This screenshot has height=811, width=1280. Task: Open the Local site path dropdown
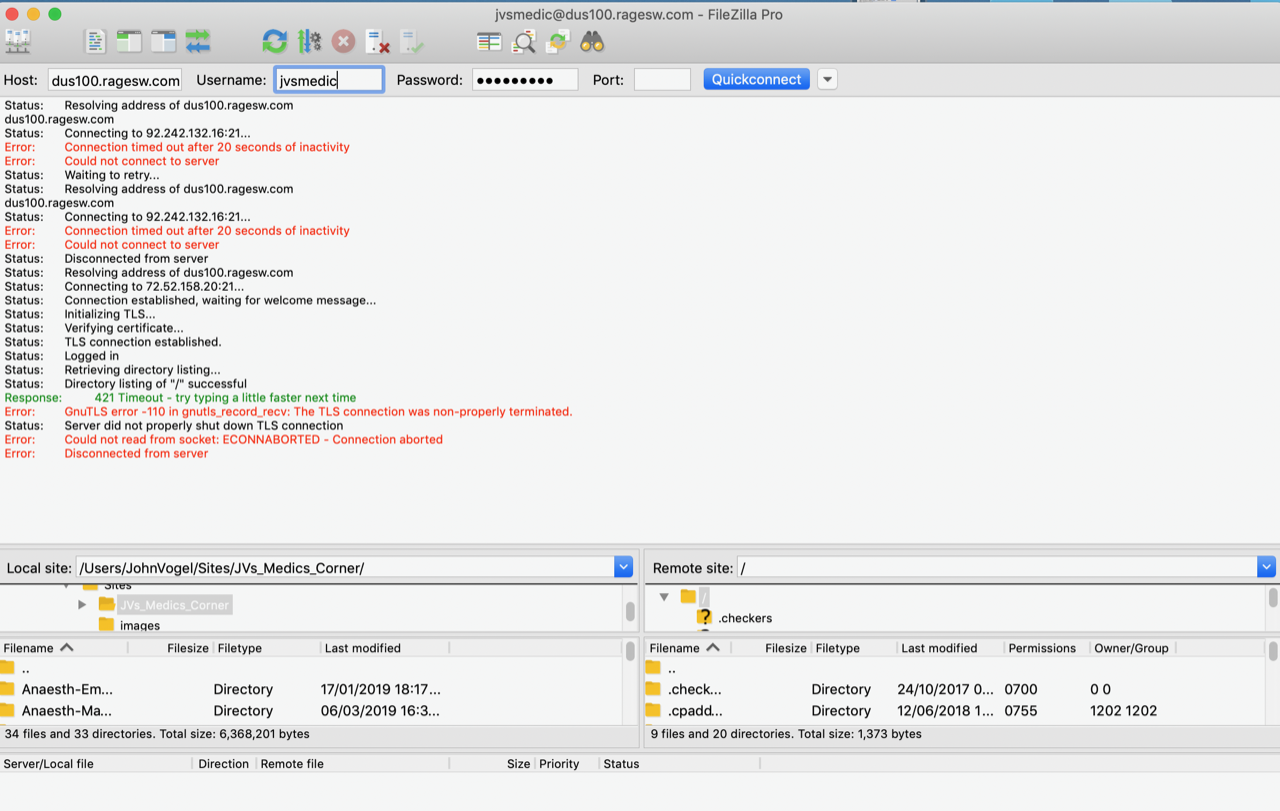pyautogui.click(x=623, y=567)
